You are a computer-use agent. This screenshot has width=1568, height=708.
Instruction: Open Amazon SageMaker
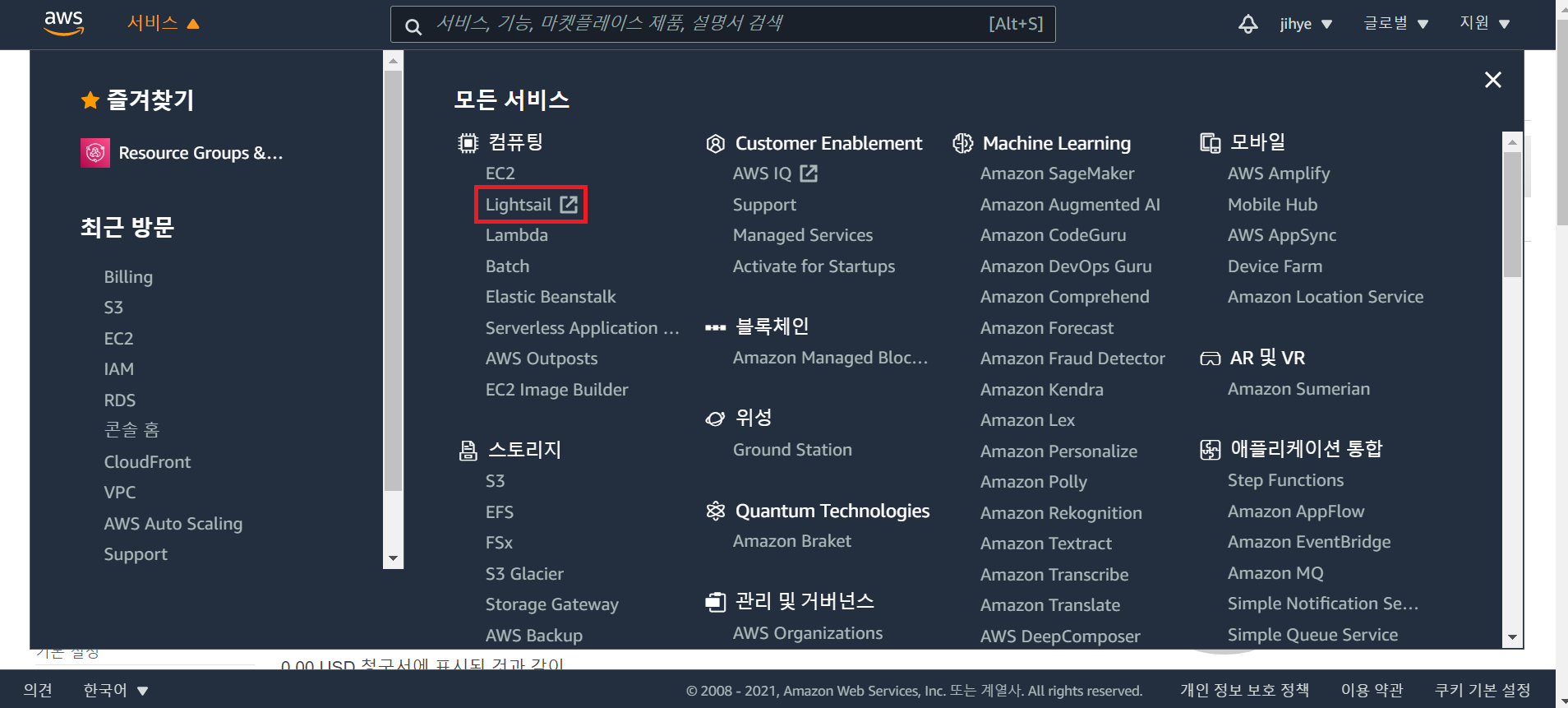point(1057,174)
